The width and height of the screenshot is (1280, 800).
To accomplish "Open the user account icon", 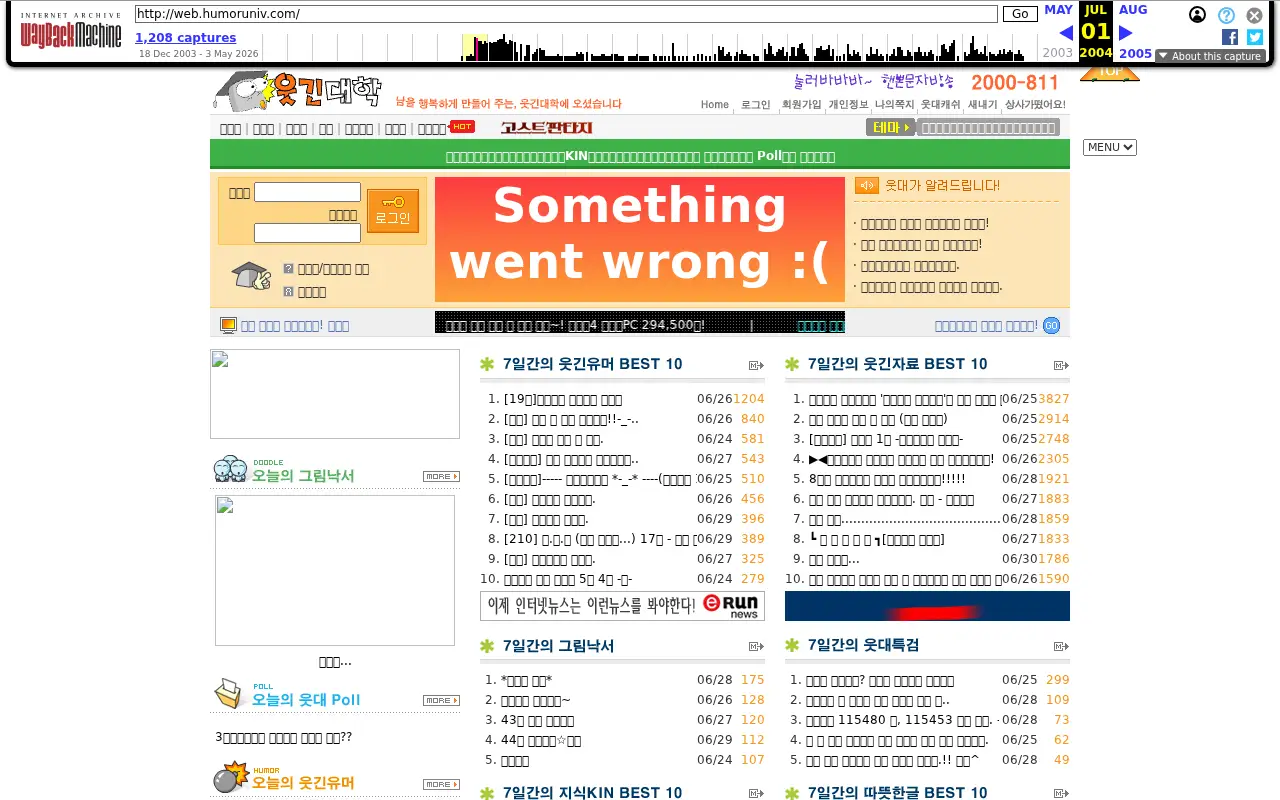I will 1197,15.
